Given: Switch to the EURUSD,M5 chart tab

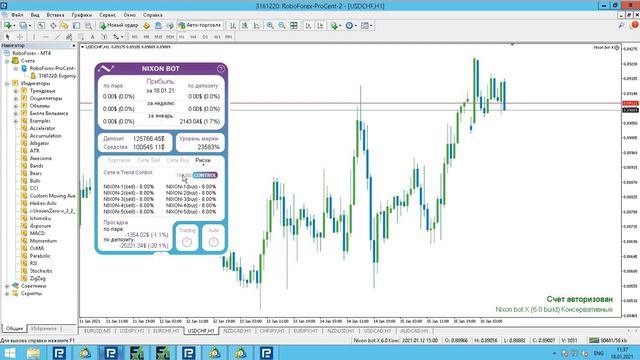Looking at the screenshot, I should pos(98,331).
